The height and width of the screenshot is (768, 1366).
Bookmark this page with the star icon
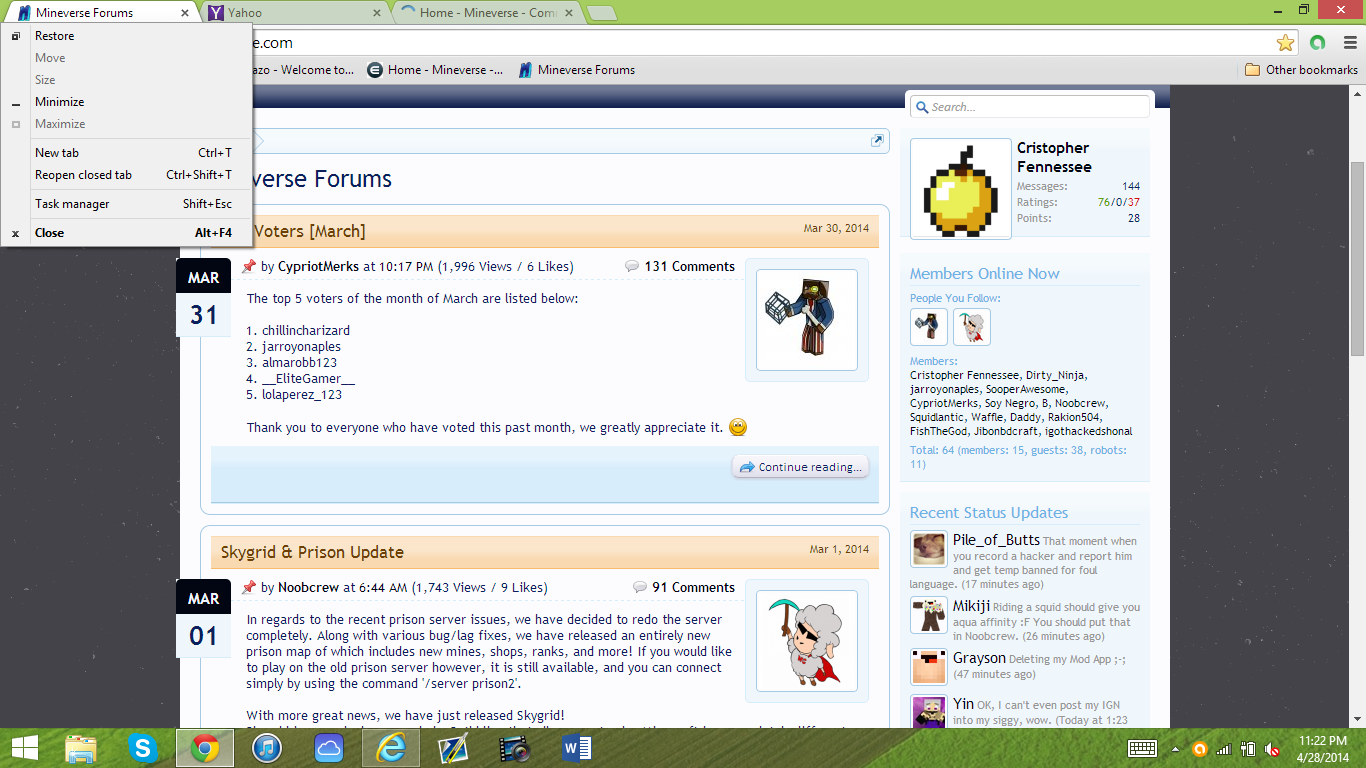[1285, 43]
